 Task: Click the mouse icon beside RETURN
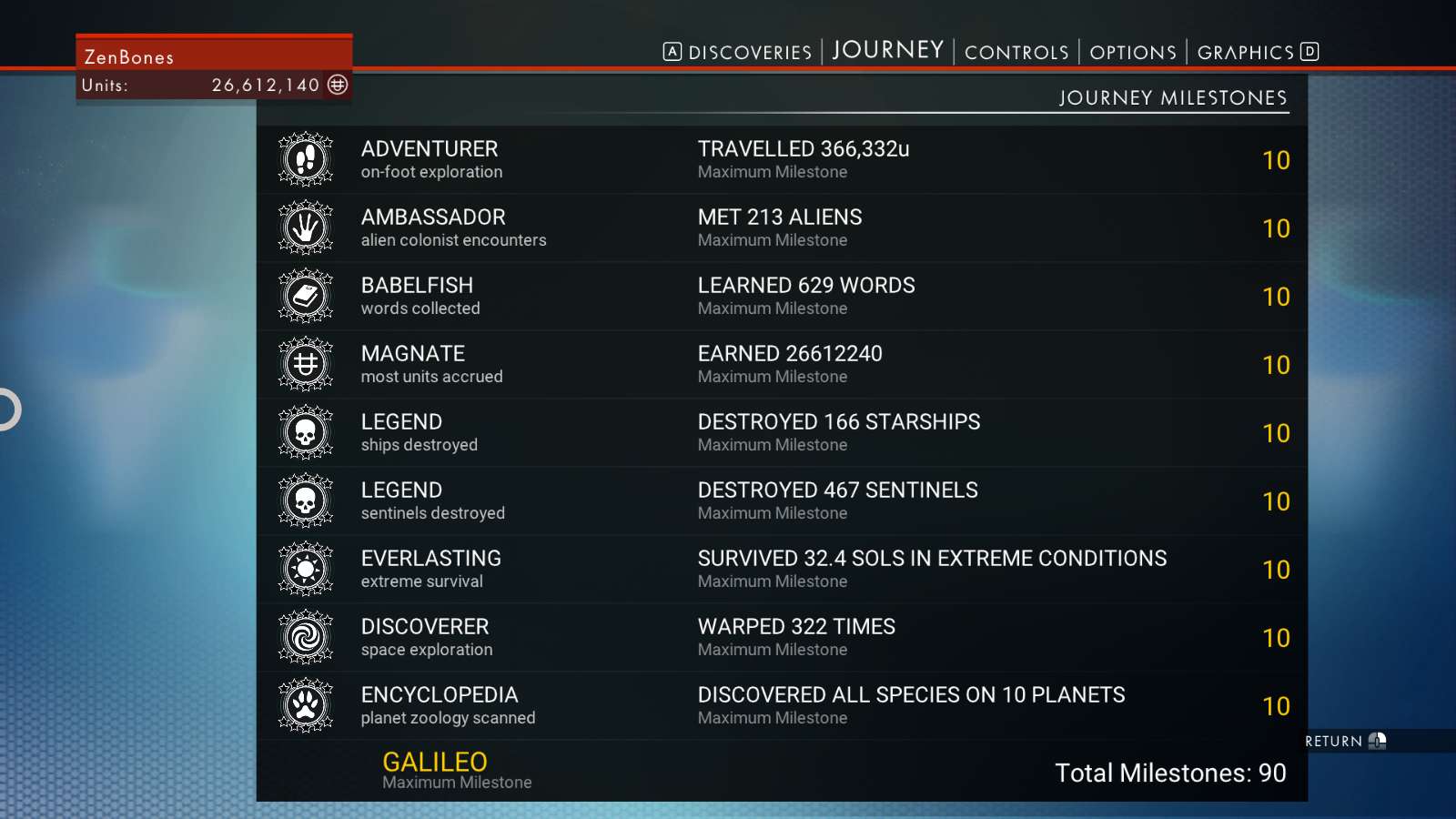point(1377,741)
